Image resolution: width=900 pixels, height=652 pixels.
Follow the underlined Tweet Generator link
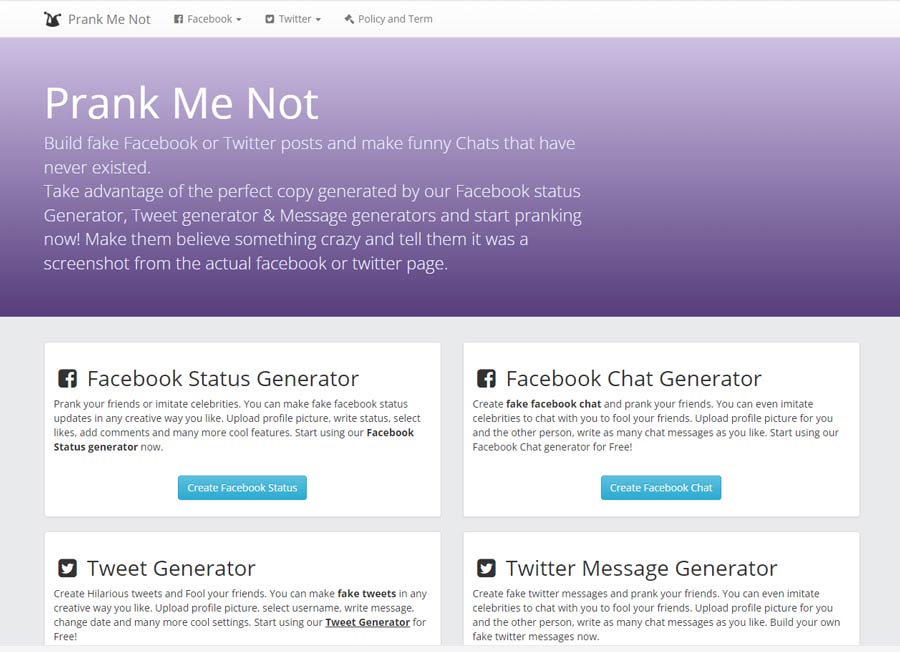tap(367, 622)
